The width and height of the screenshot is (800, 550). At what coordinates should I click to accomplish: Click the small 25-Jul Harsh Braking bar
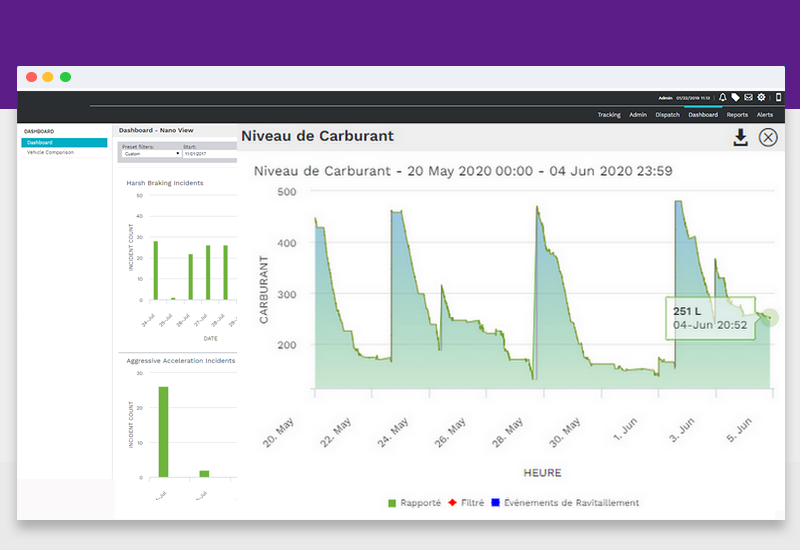click(x=173, y=298)
